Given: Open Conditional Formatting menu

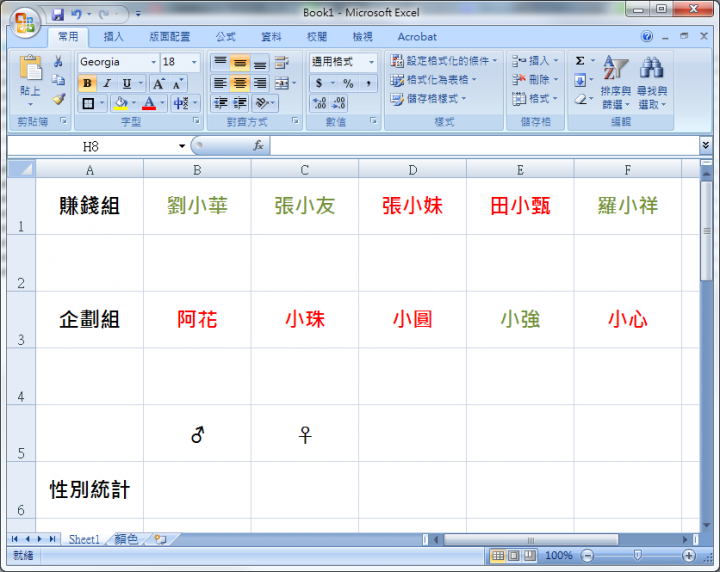Looking at the screenshot, I should point(443,61).
